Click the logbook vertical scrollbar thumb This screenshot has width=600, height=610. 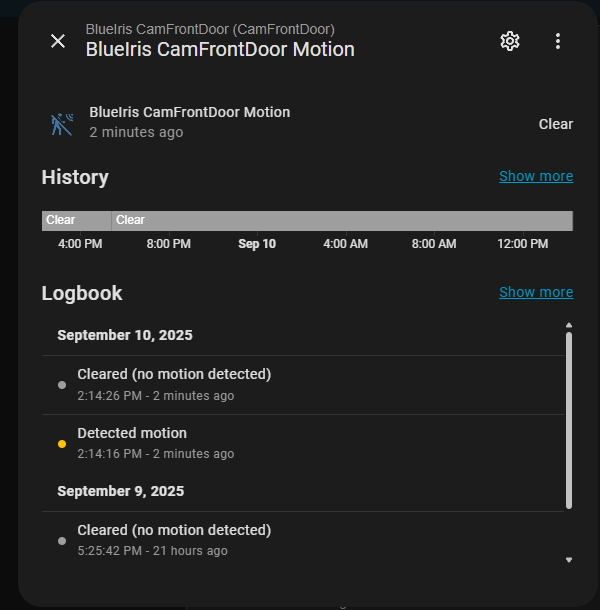pyautogui.click(x=569, y=420)
